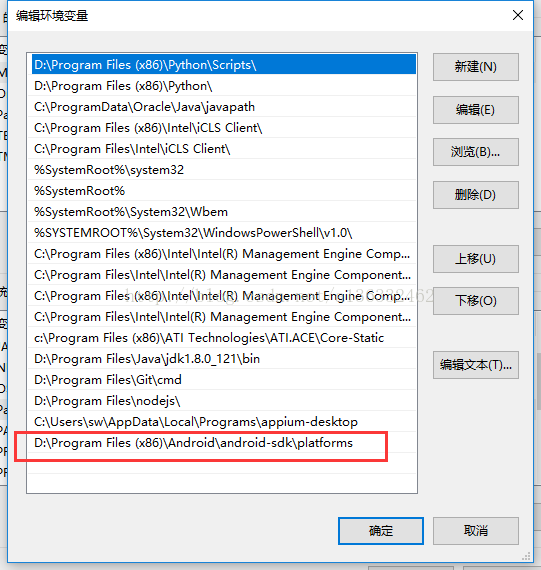
Task: Move the entry down with 下移(O)
Action: (x=476, y=301)
